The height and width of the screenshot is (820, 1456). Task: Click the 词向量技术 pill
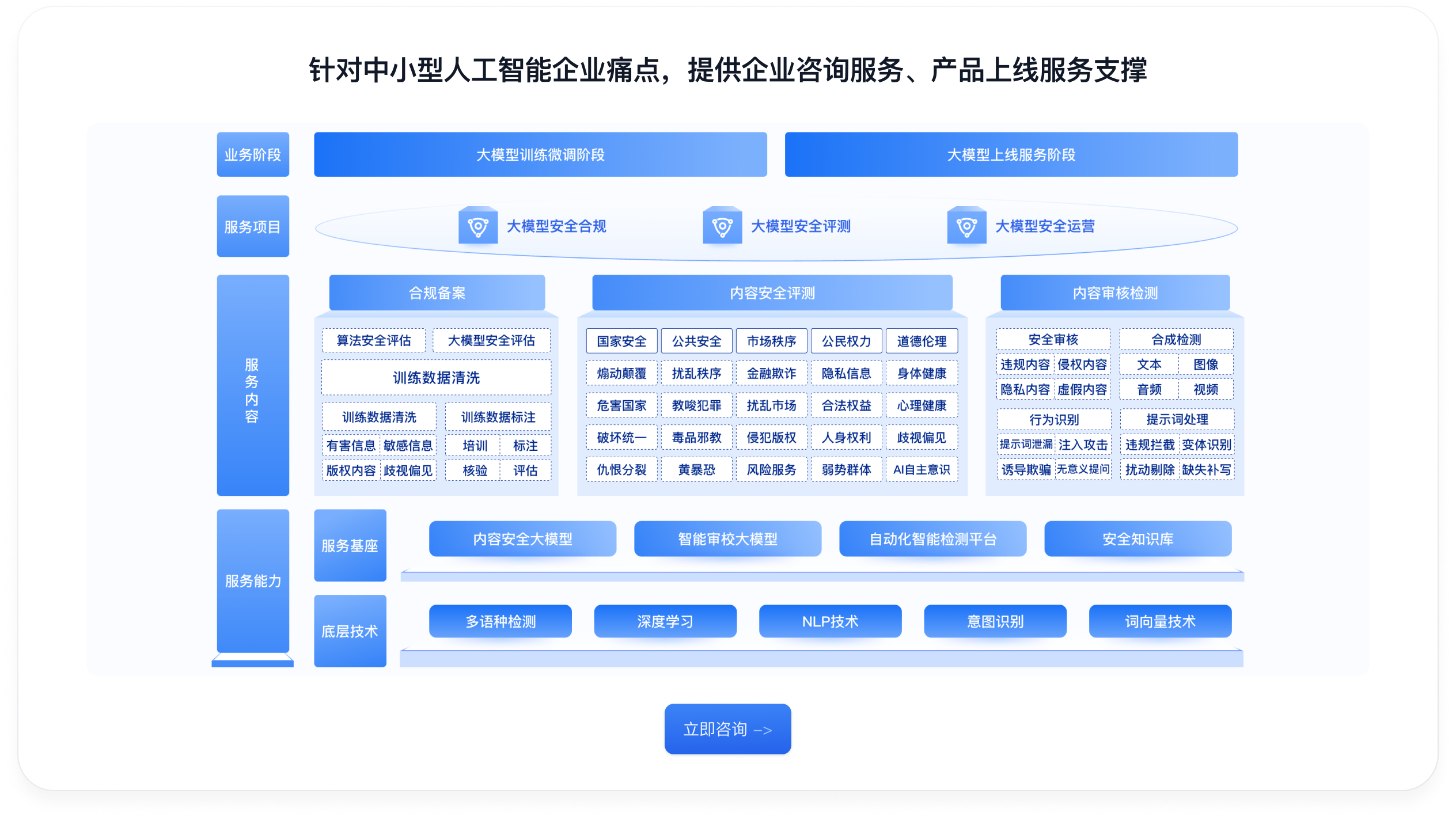click(x=1159, y=621)
